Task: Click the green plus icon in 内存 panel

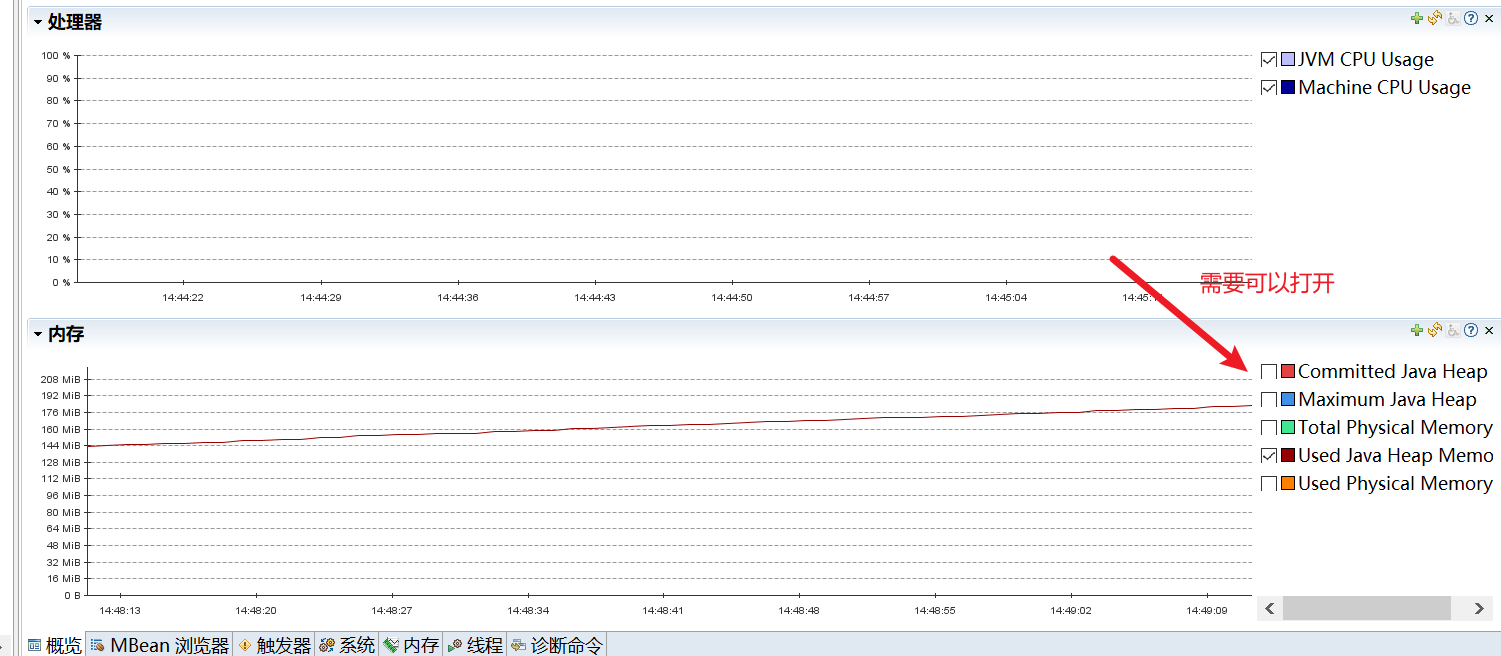Action: pos(1417,330)
